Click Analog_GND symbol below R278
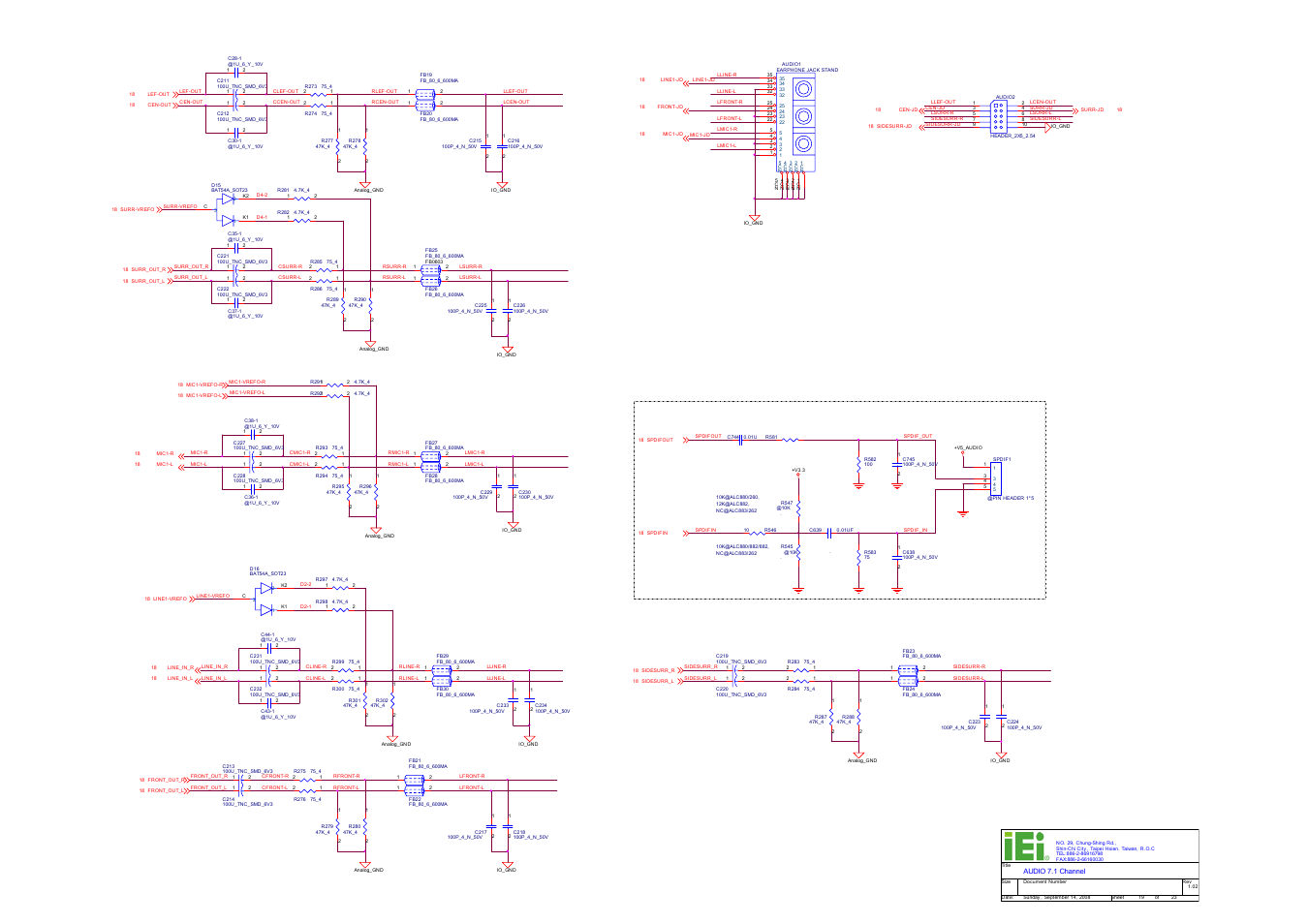This screenshot has width=1308, height=924. (x=365, y=185)
